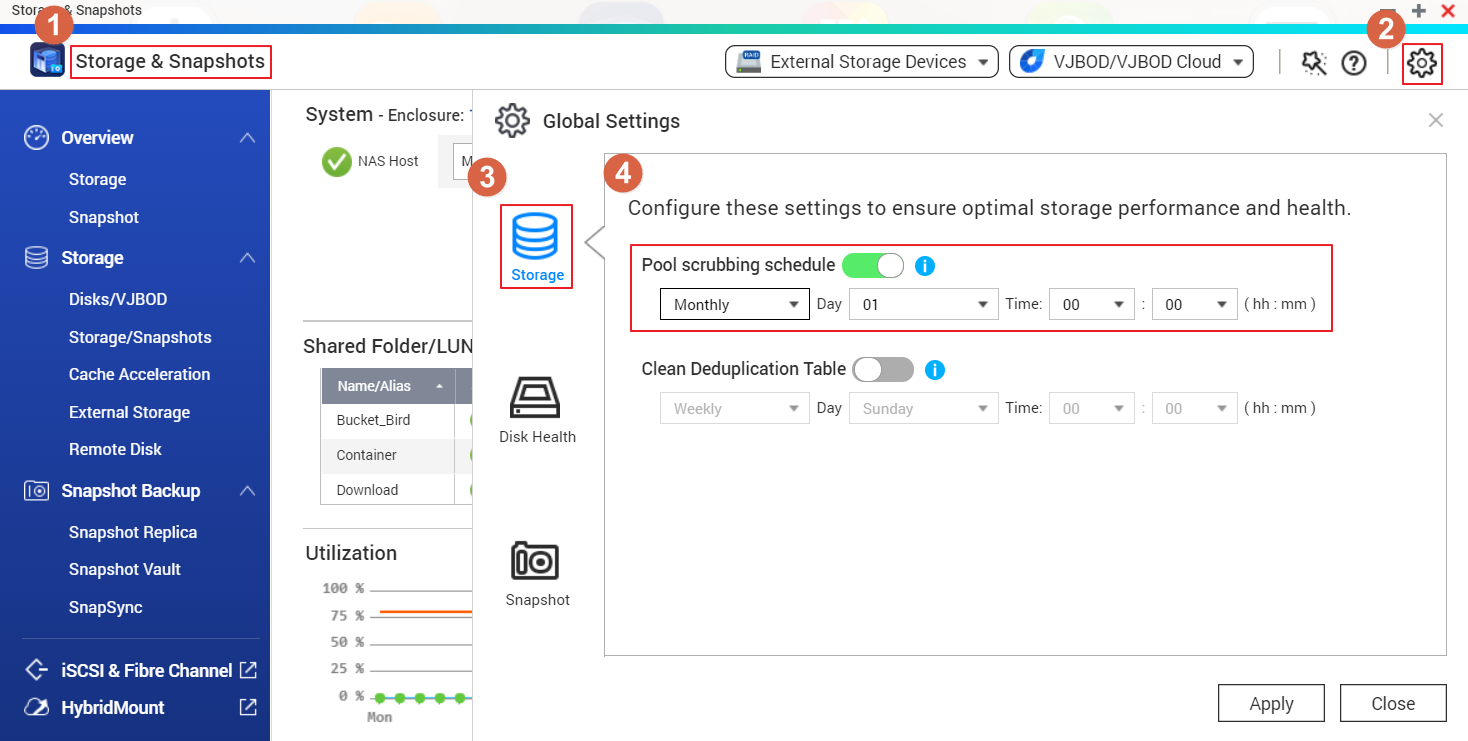Open Global Settings via gear icon
This screenshot has height=741, width=1468.
pyautogui.click(x=1422, y=64)
